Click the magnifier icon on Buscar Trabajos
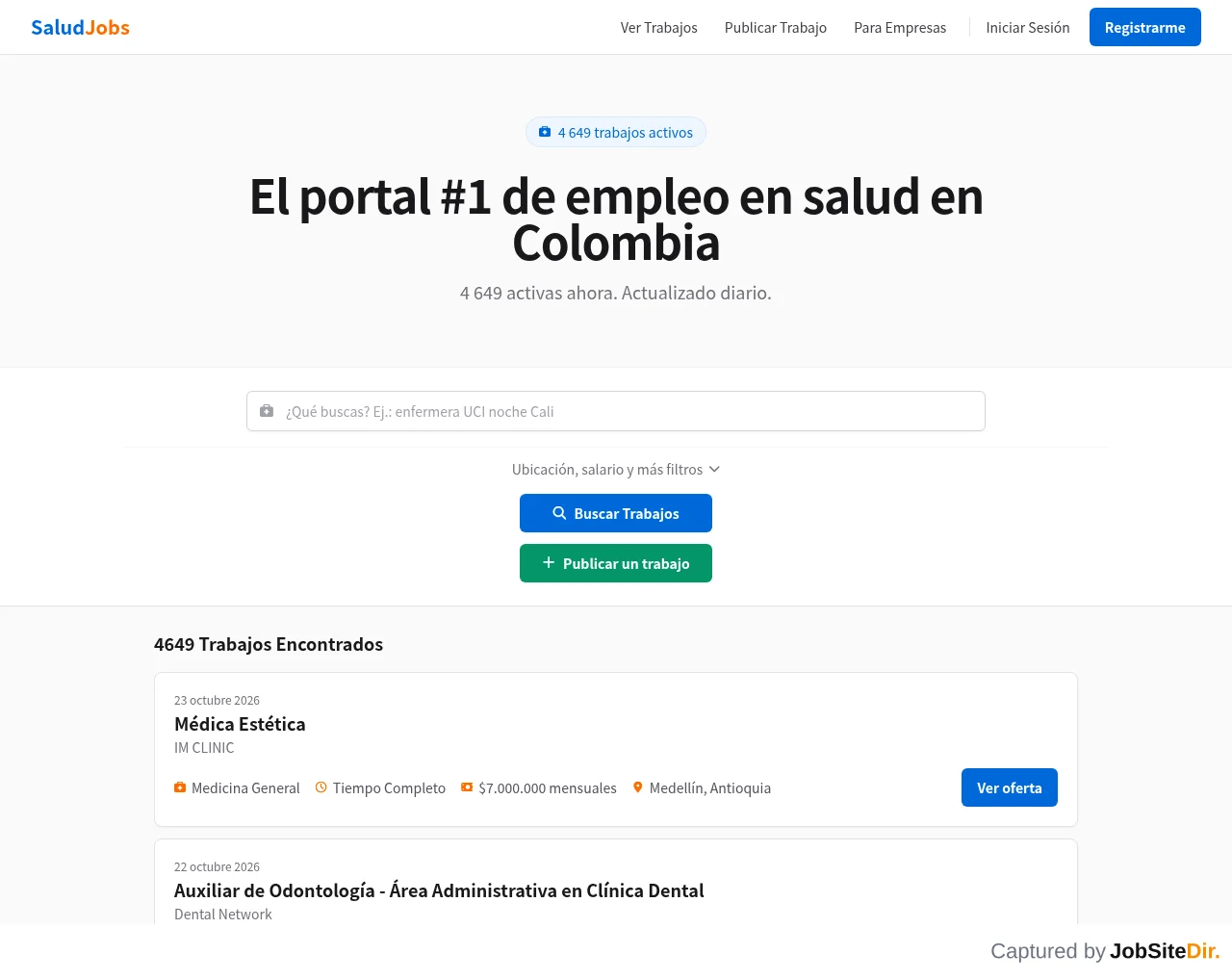Screen dimensions: 1232x980 (559, 513)
